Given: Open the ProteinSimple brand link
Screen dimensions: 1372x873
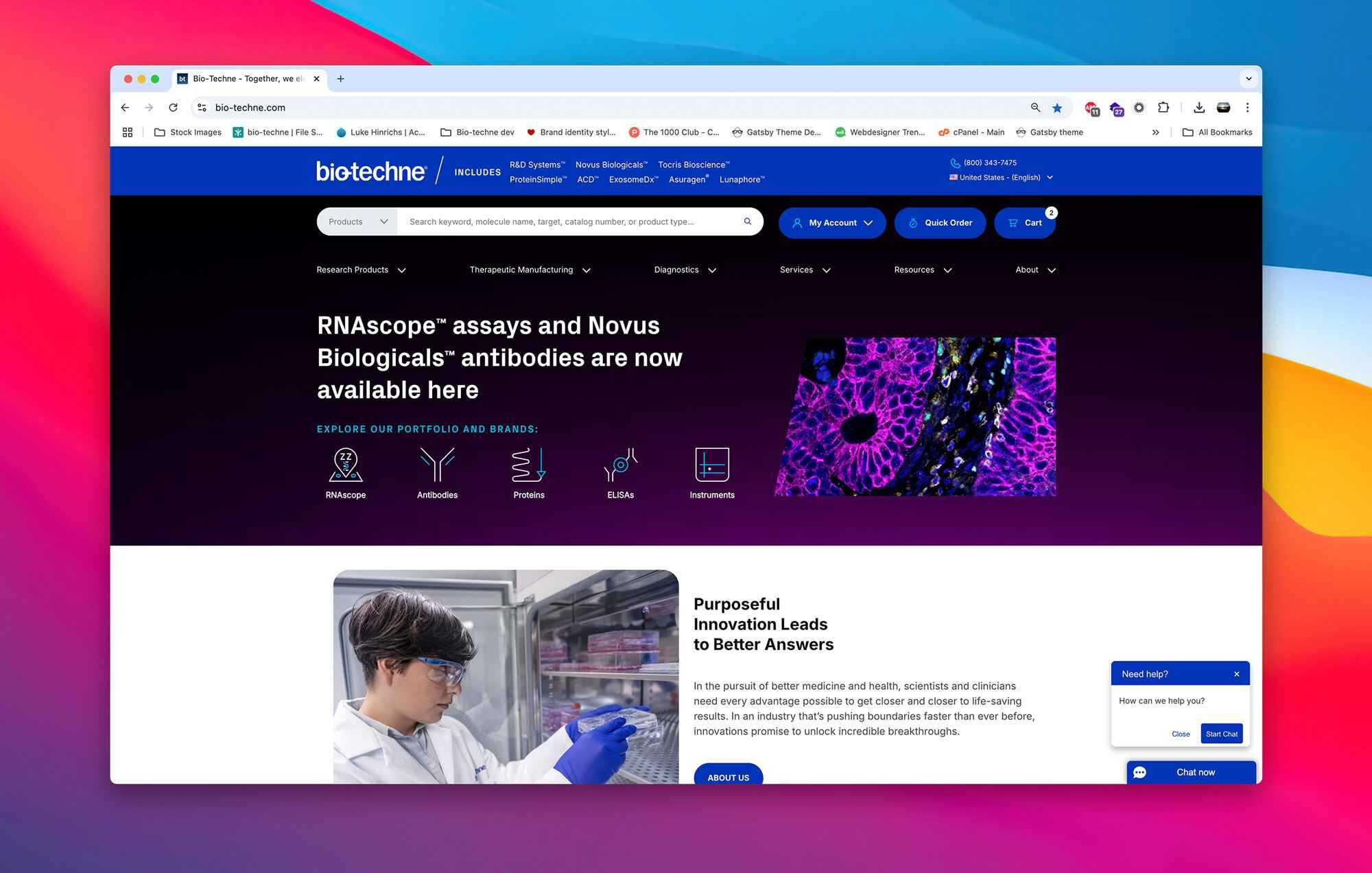Looking at the screenshot, I should tap(538, 180).
